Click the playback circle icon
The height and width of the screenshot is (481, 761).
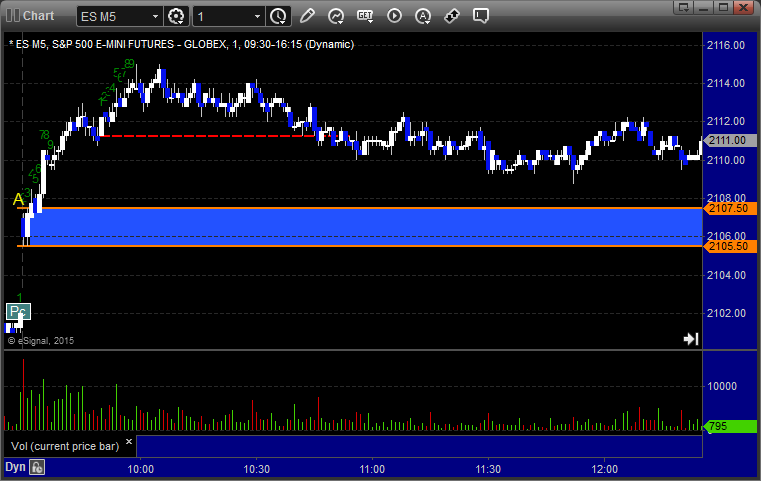(x=394, y=16)
